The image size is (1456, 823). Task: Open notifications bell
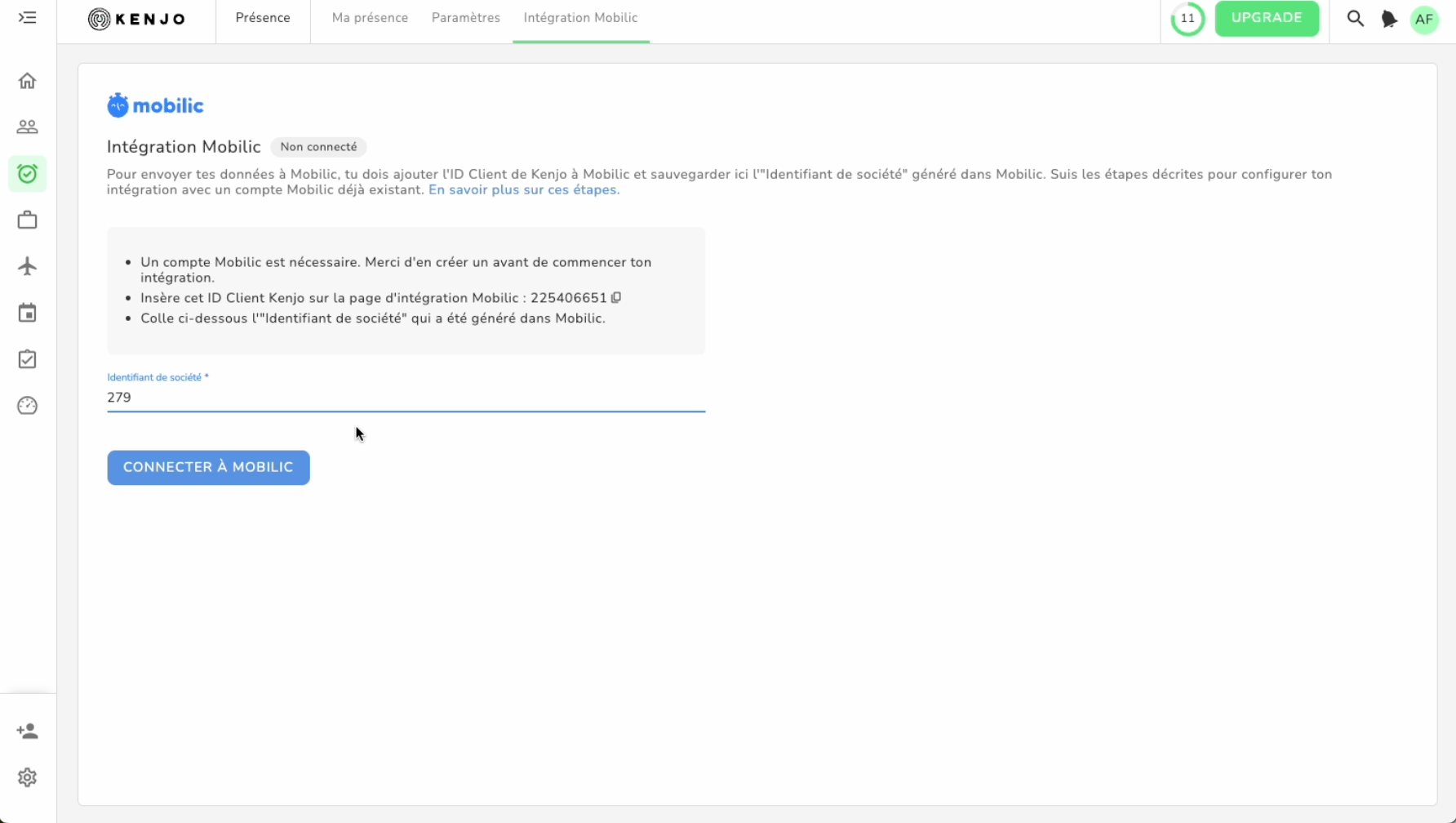[x=1389, y=19]
